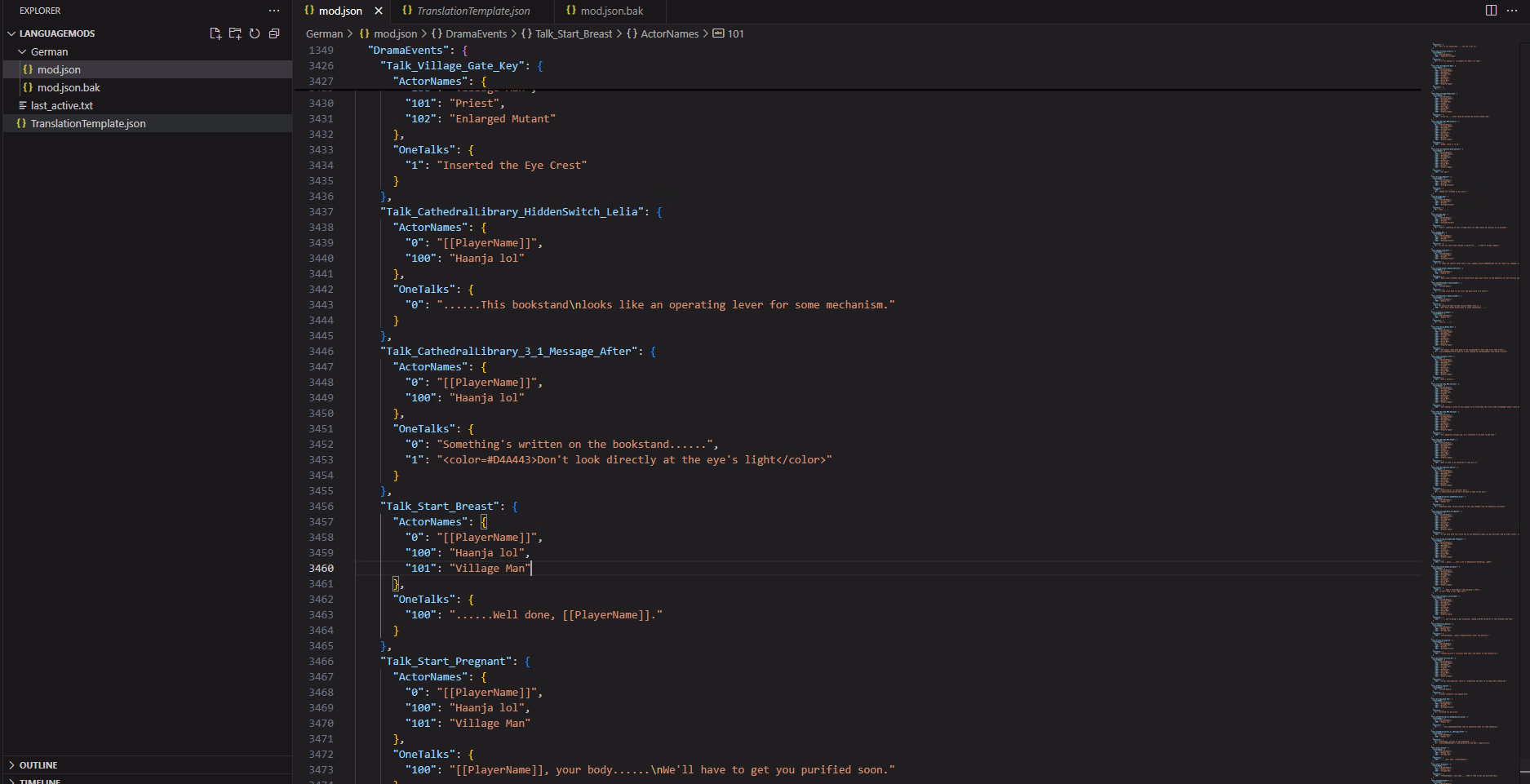Click line number 3466 in the gutter
Viewport: 1530px width, 784px height.
point(321,661)
